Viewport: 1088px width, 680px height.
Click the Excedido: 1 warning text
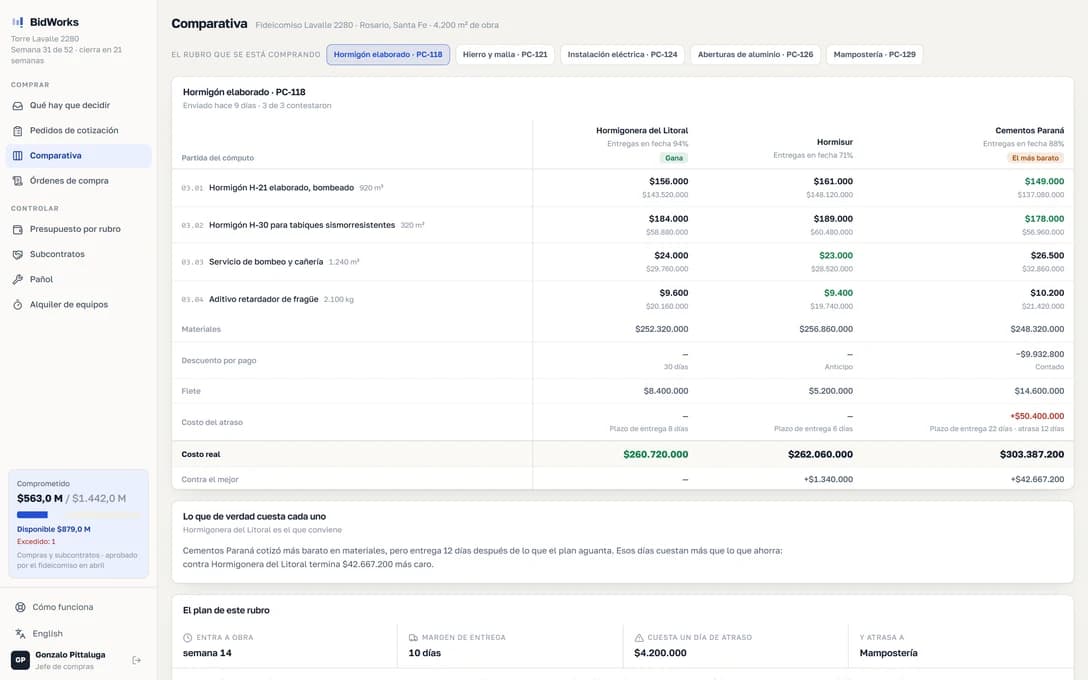[36, 541]
